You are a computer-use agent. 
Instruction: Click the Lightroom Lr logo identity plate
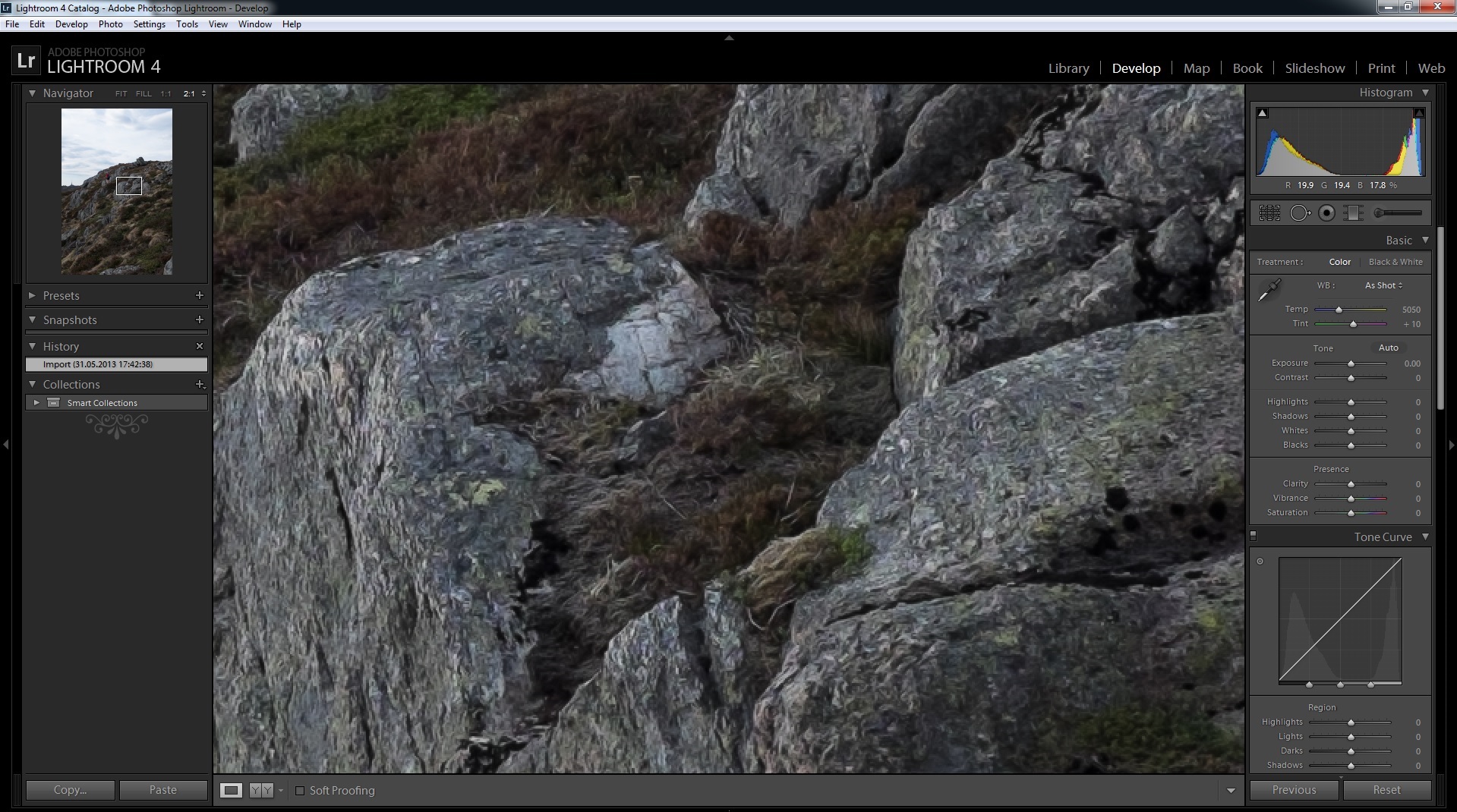[26, 60]
